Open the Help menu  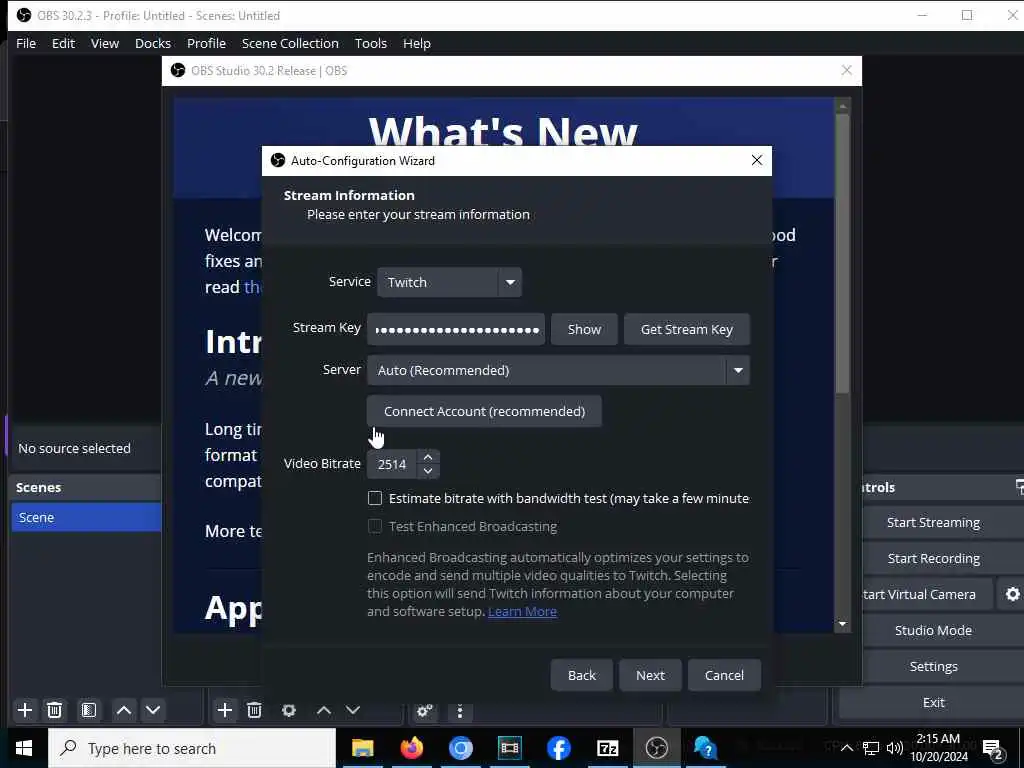417,43
